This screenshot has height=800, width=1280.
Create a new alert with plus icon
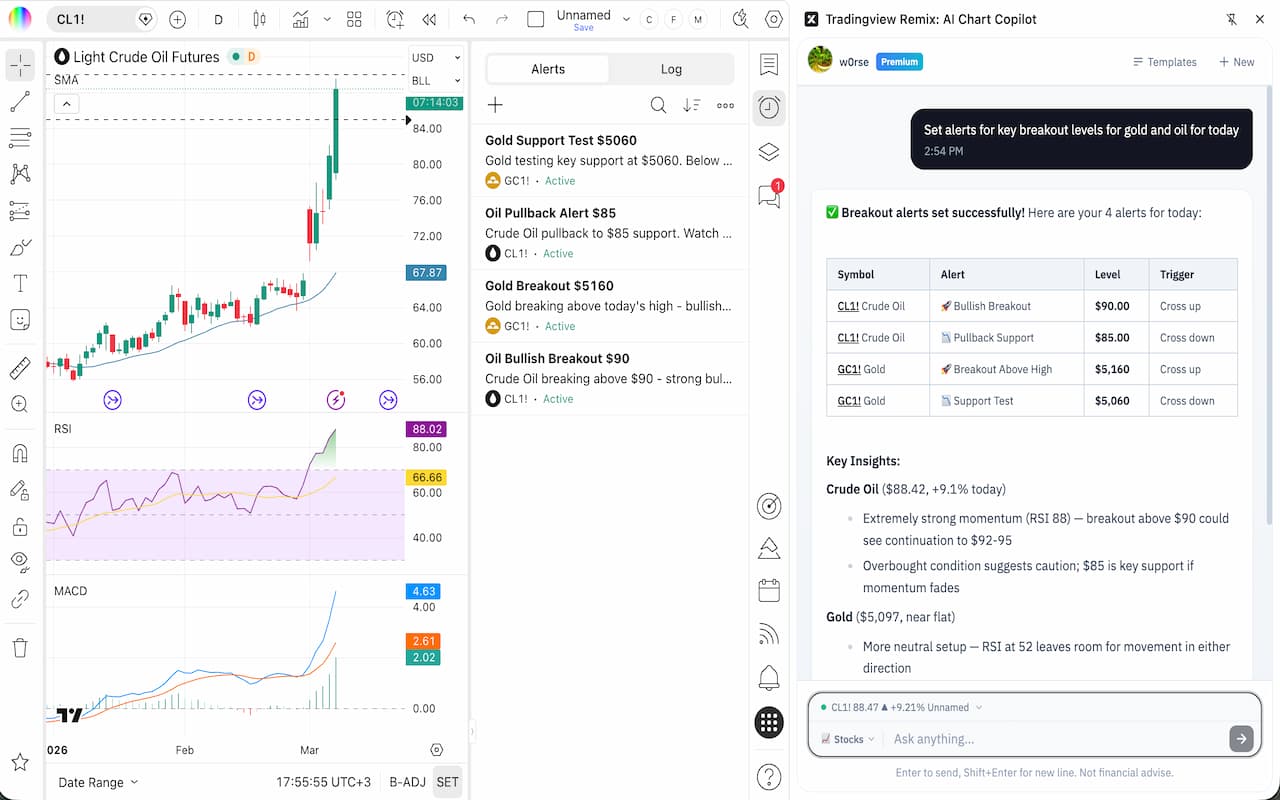(495, 105)
